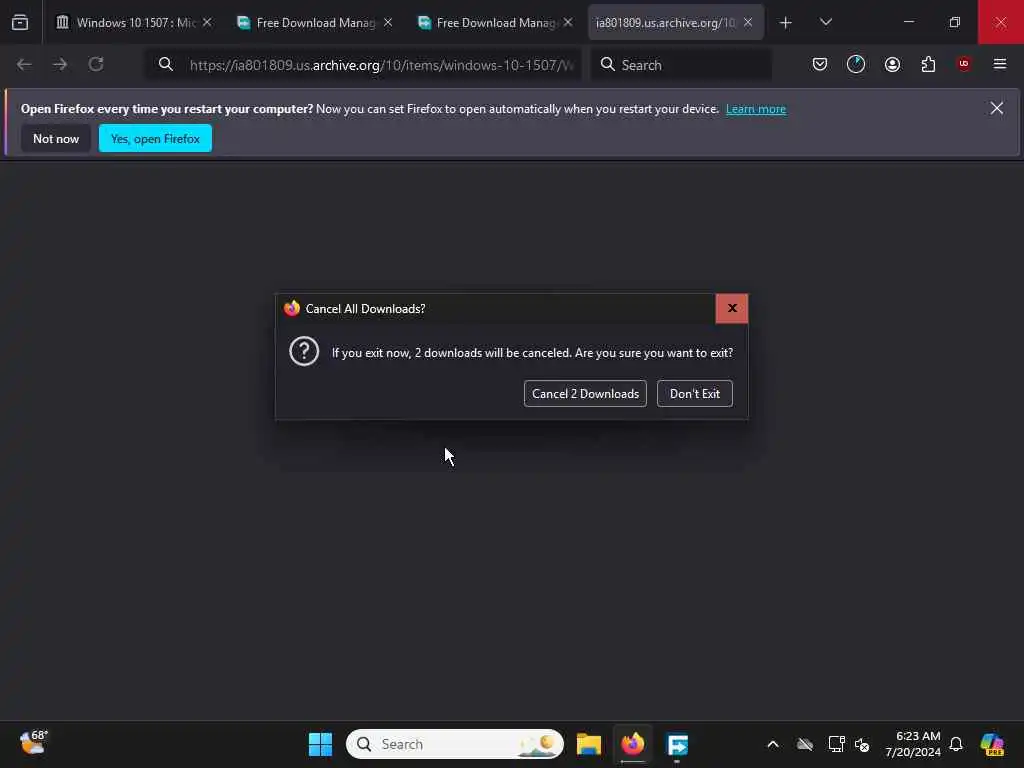The height and width of the screenshot is (768, 1024).
Task: Restore down the Firefox window
Action: tap(954, 22)
